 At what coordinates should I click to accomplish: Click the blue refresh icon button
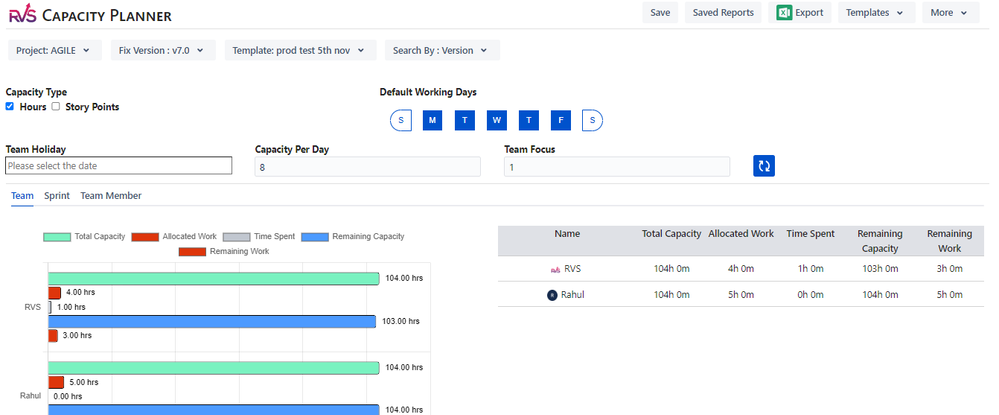(x=764, y=166)
